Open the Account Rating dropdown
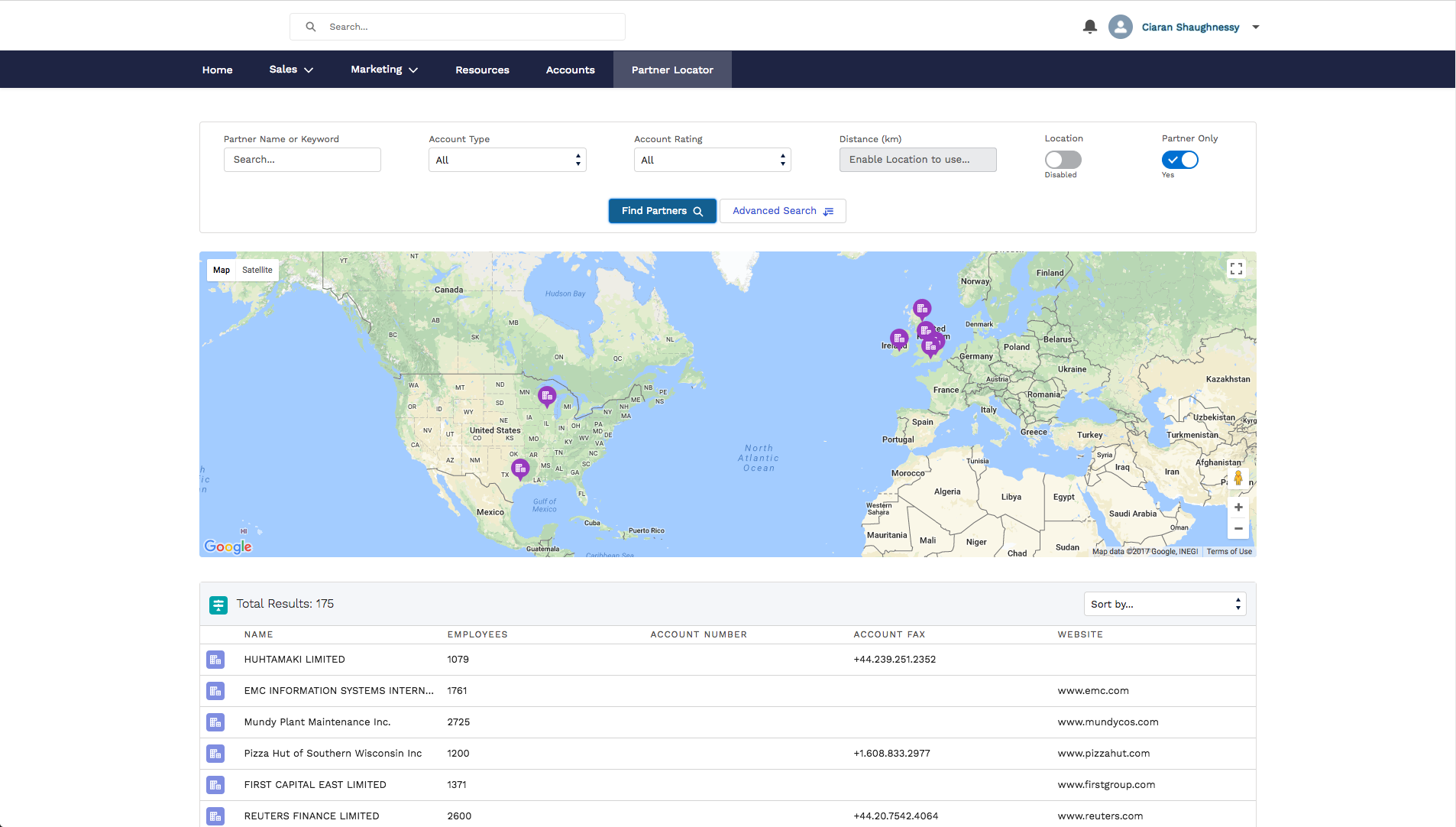The height and width of the screenshot is (827, 1456). (712, 160)
